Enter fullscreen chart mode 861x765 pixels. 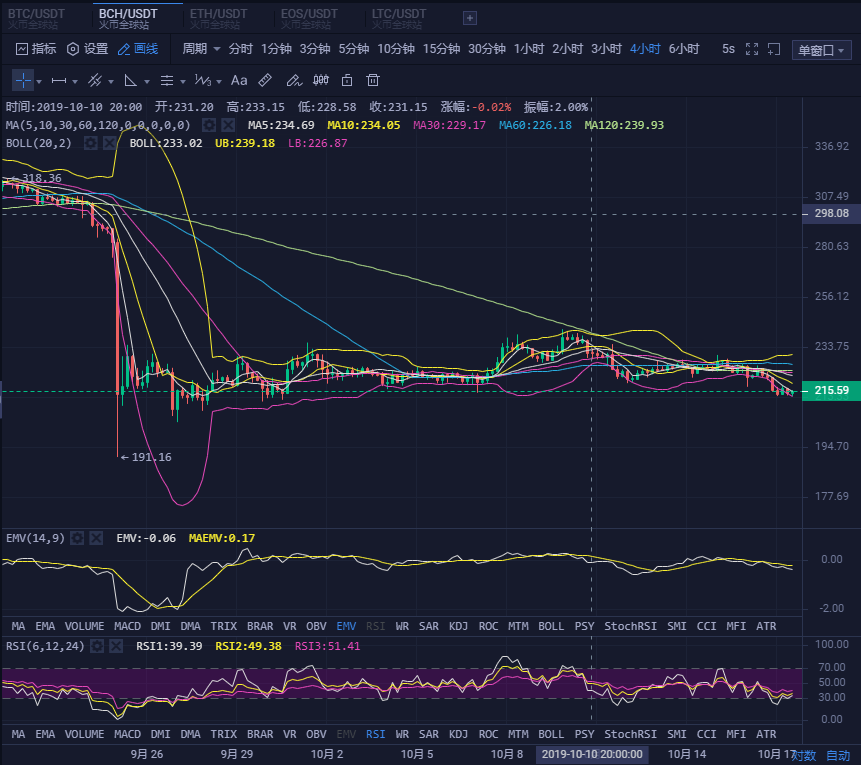773,49
